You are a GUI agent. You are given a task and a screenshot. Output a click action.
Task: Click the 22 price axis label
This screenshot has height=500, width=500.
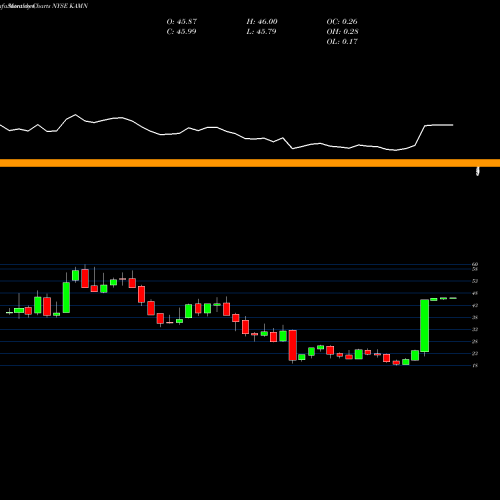pos(475,353)
